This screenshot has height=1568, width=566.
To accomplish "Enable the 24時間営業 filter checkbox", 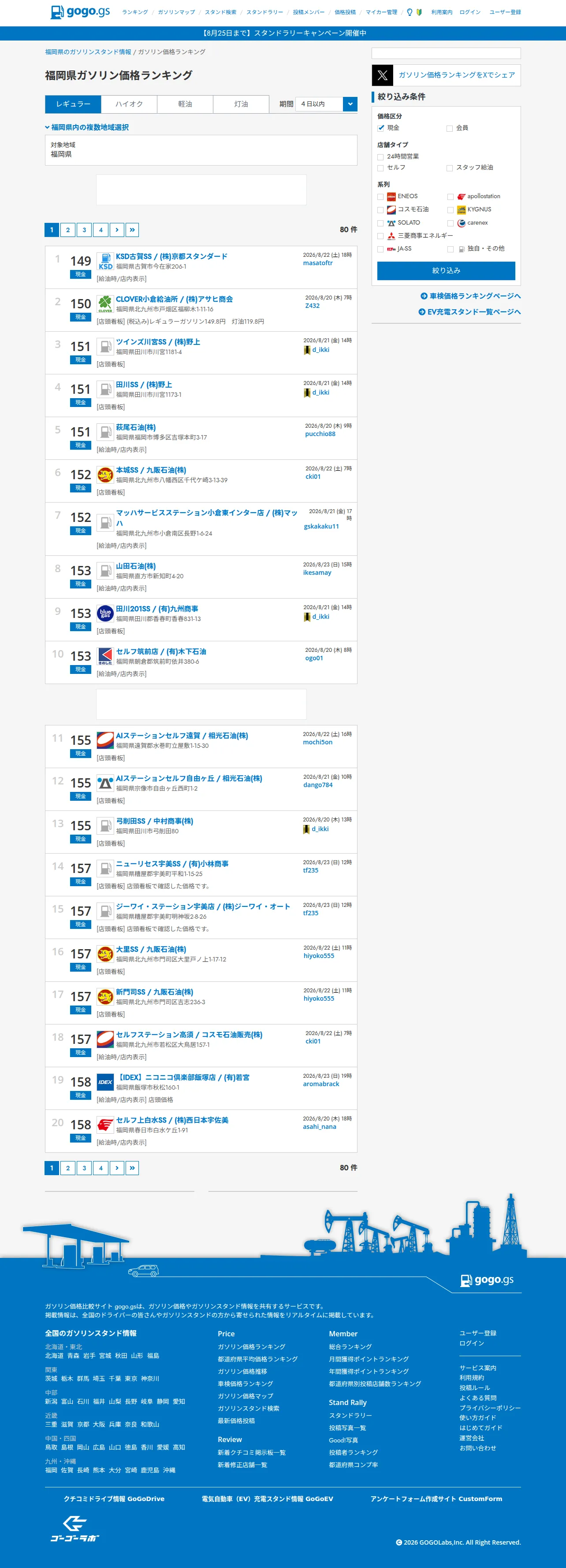I will click(381, 157).
